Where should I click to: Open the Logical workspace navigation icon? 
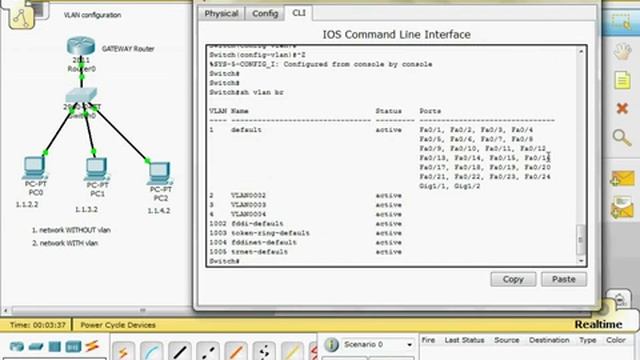pos(21,17)
